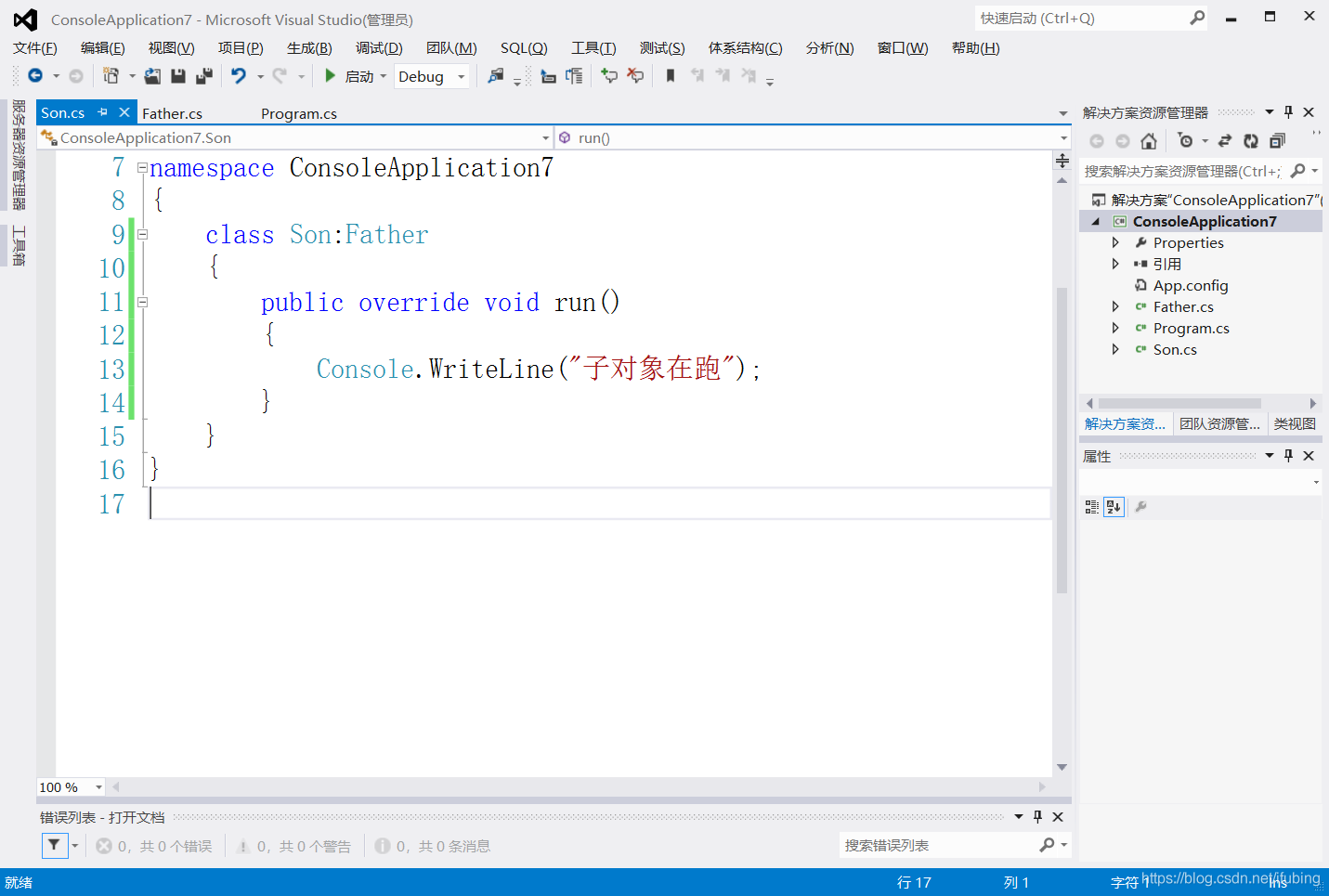The height and width of the screenshot is (896, 1329).
Task: Start debugging with the green play button
Action: [x=330, y=76]
